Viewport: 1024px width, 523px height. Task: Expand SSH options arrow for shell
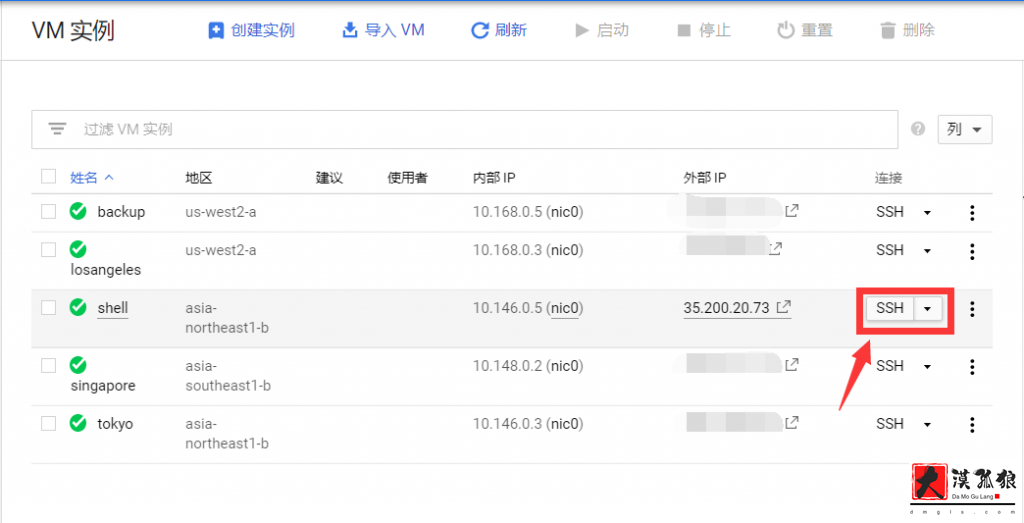(x=927, y=309)
